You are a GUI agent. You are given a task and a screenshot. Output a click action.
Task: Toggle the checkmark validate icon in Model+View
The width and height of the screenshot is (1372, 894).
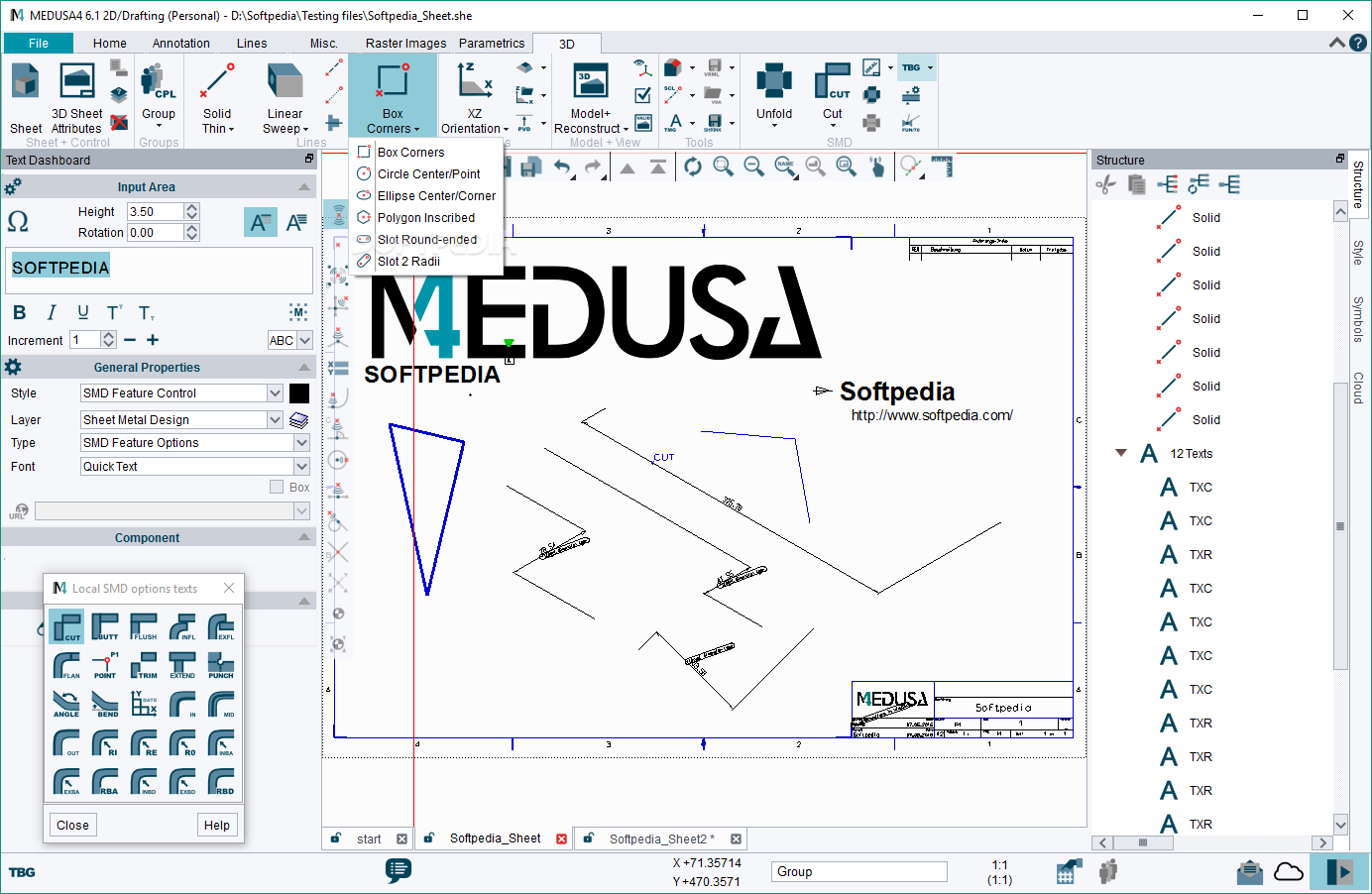[643, 95]
